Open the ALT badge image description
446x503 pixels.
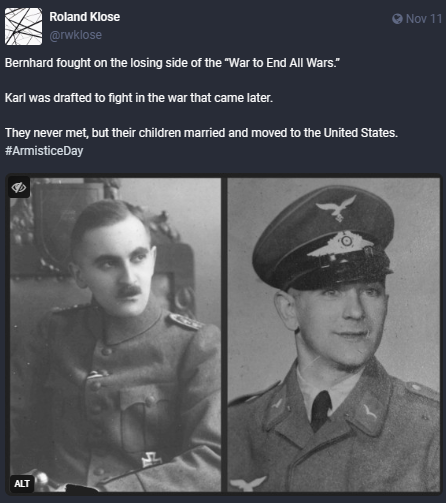click(x=22, y=483)
